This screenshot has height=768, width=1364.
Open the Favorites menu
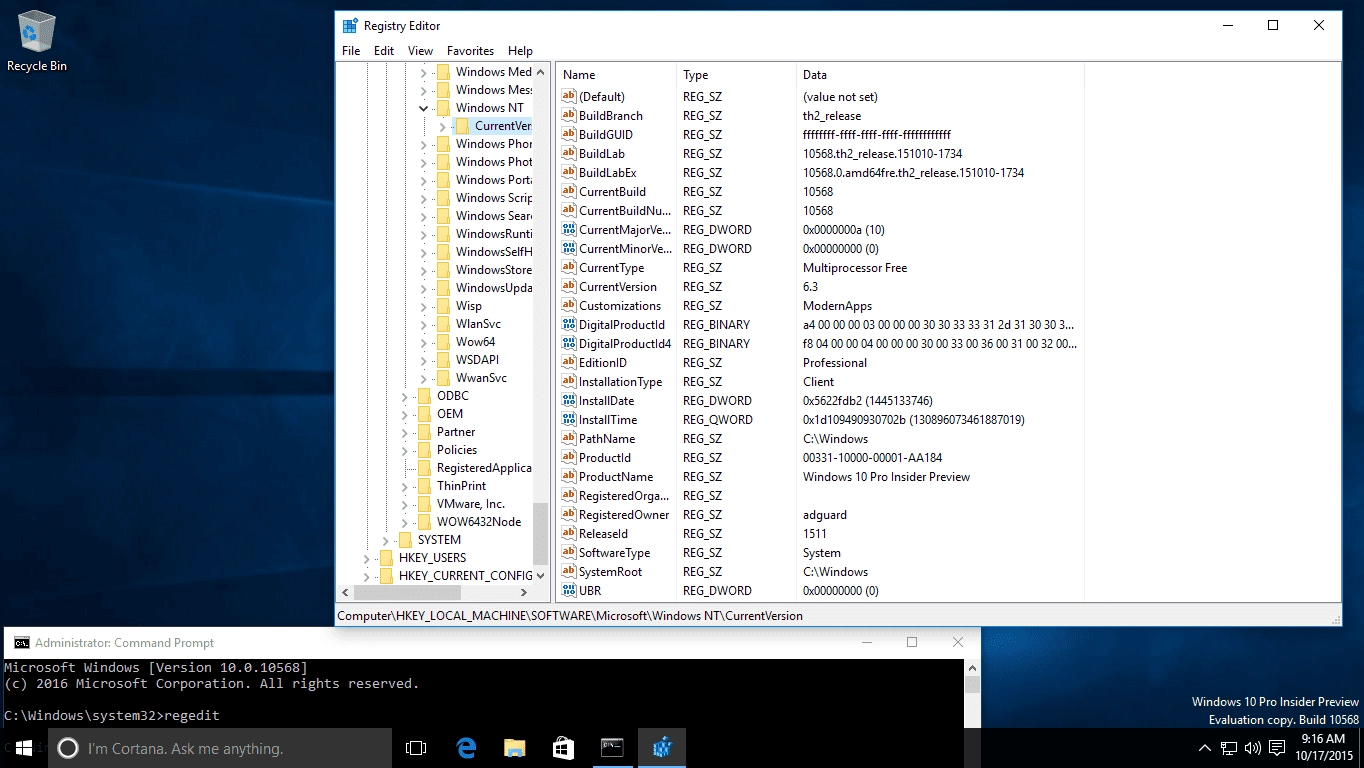470,51
